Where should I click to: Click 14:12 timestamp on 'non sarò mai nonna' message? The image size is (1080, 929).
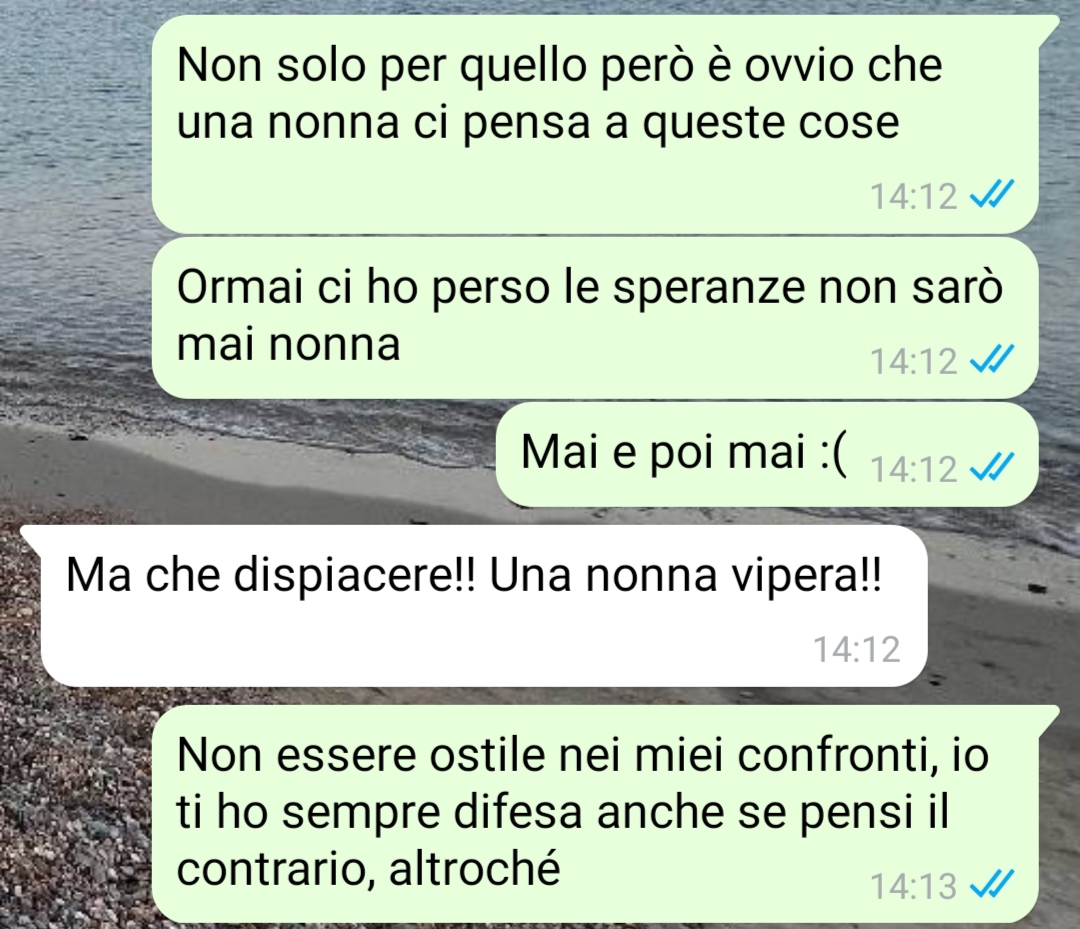tap(914, 361)
